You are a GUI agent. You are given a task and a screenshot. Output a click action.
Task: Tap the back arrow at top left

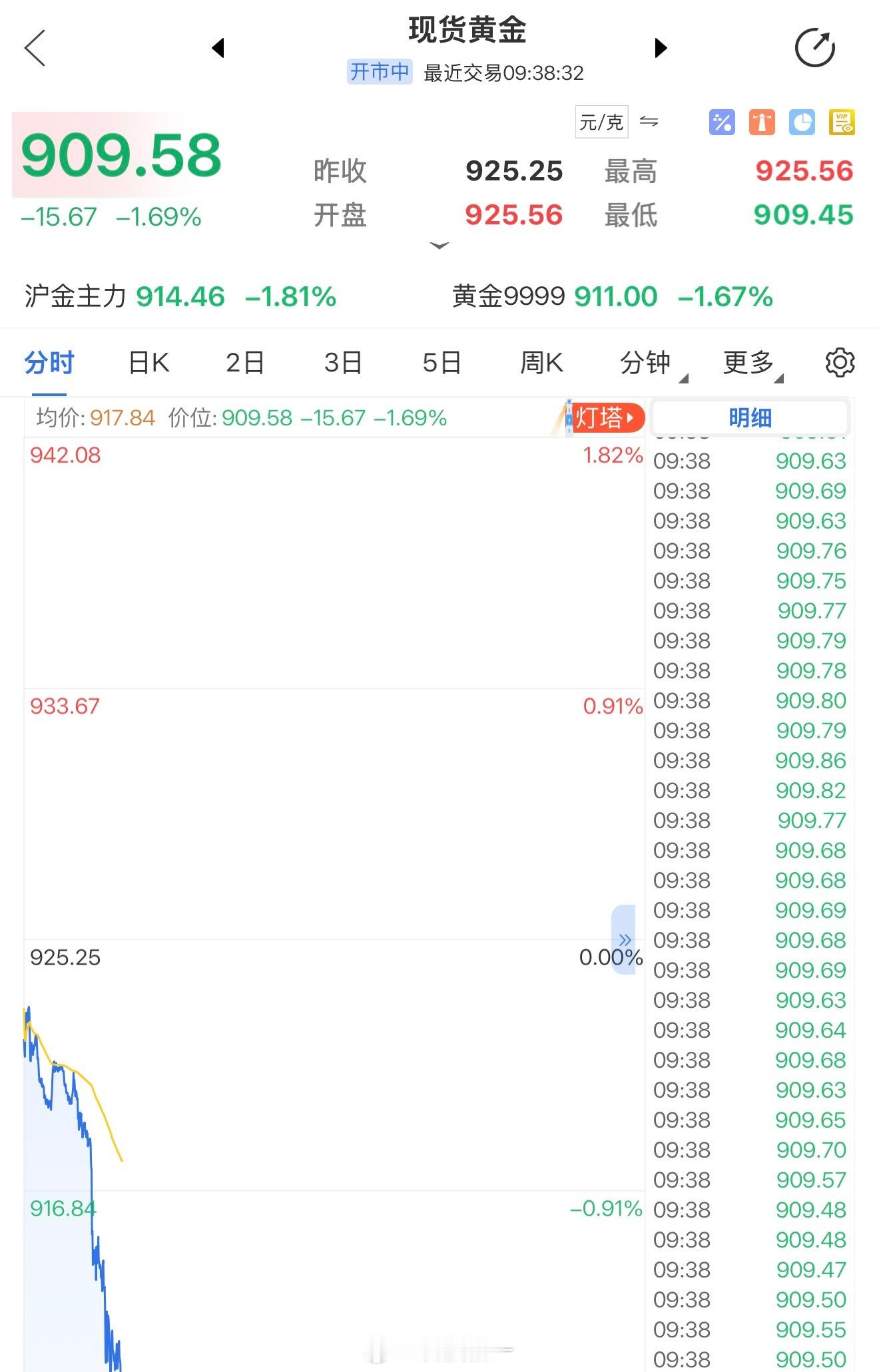coord(35,48)
